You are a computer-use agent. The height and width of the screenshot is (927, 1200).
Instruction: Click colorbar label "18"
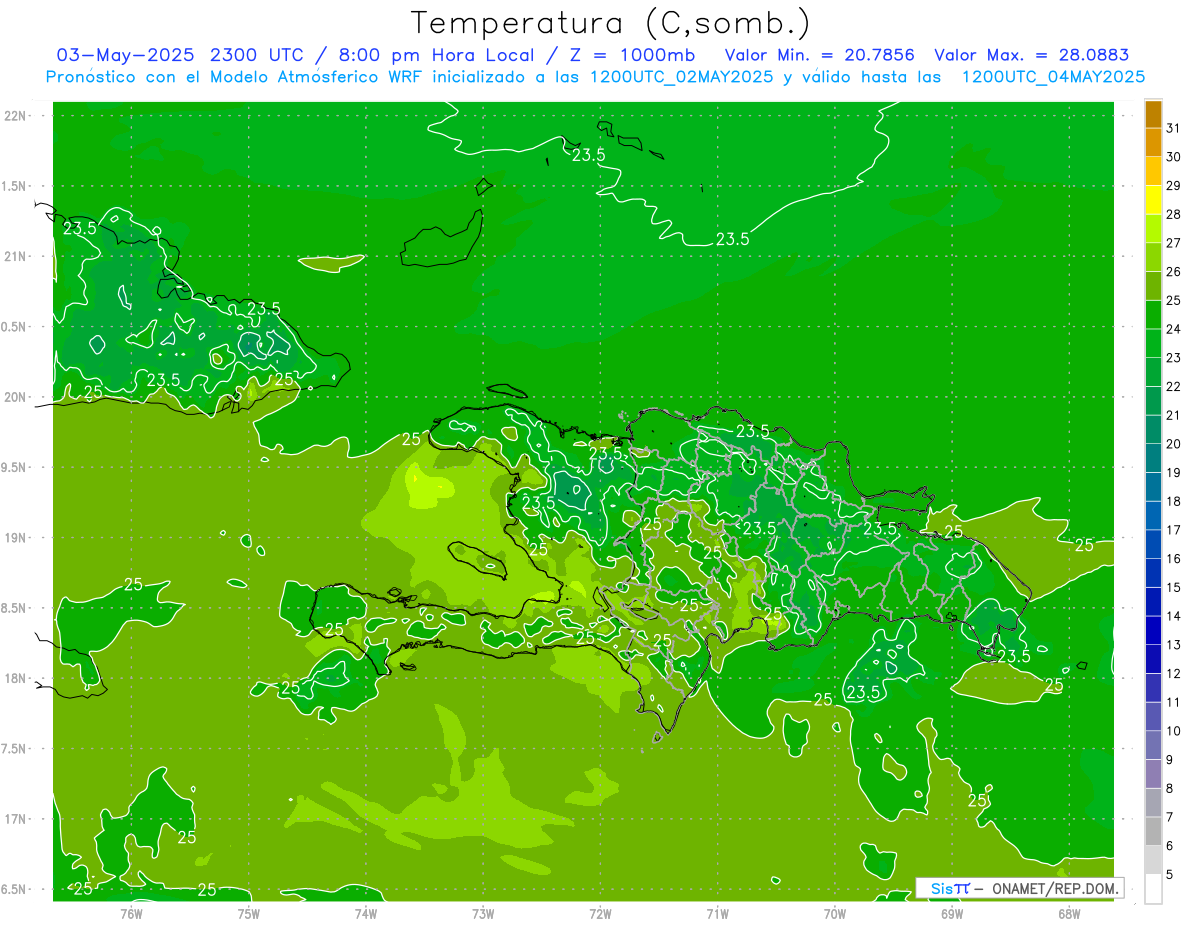pyautogui.click(x=1174, y=501)
